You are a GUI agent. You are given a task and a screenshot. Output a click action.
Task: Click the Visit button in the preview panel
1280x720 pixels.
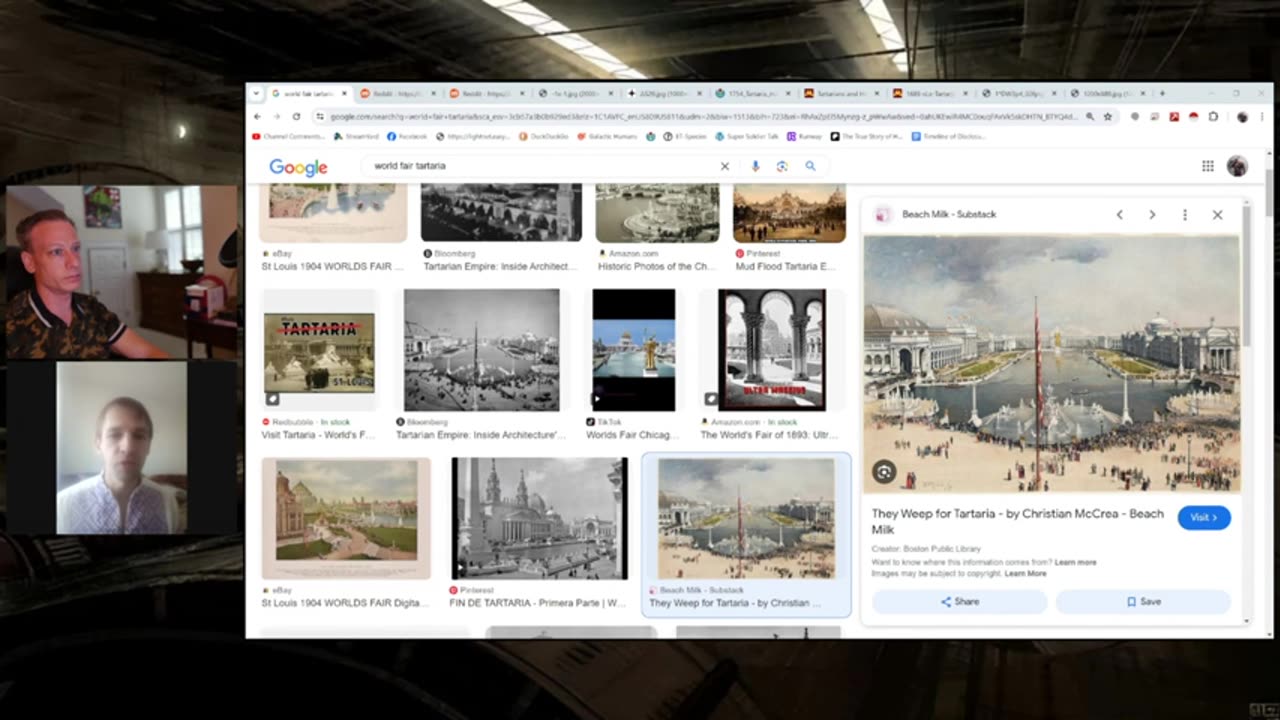pos(1204,517)
